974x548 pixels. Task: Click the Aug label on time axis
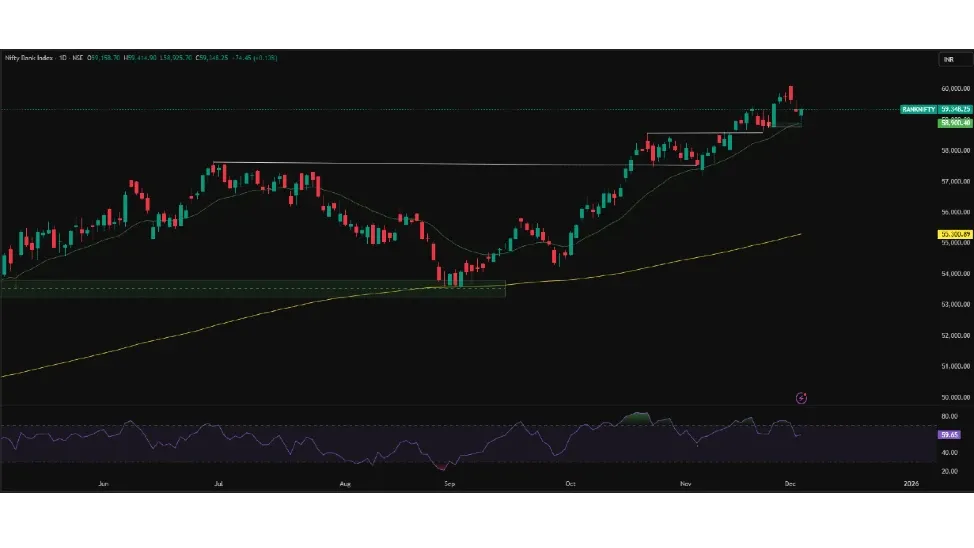345,483
